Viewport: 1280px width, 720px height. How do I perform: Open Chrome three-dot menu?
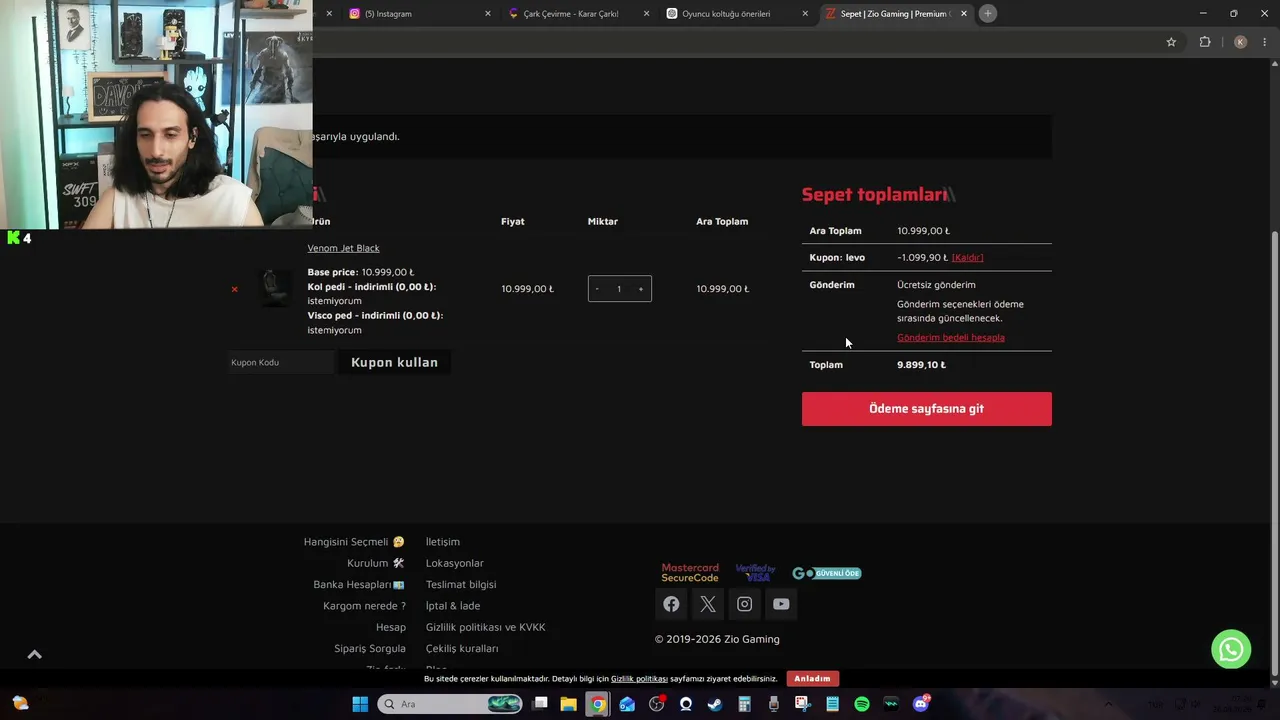coord(1265,42)
